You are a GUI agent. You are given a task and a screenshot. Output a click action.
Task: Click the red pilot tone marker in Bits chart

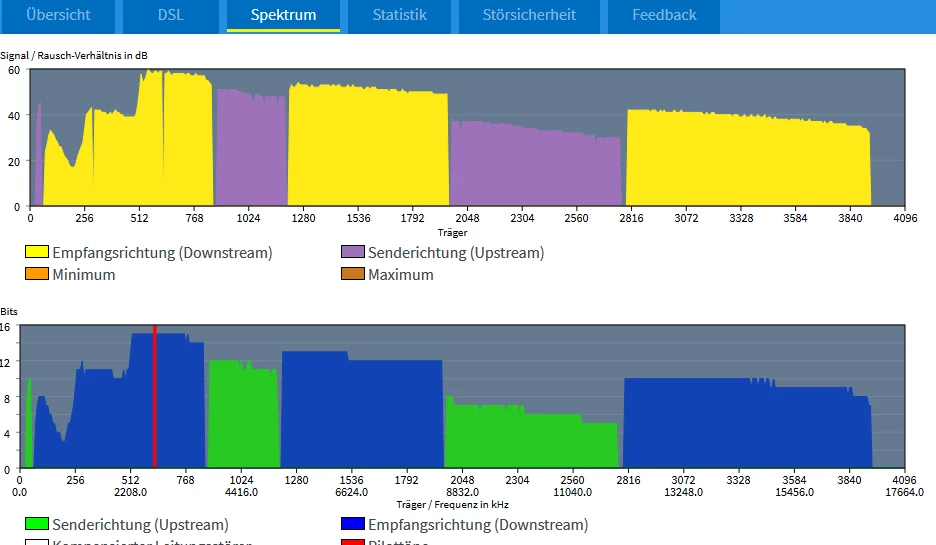[x=155, y=397]
